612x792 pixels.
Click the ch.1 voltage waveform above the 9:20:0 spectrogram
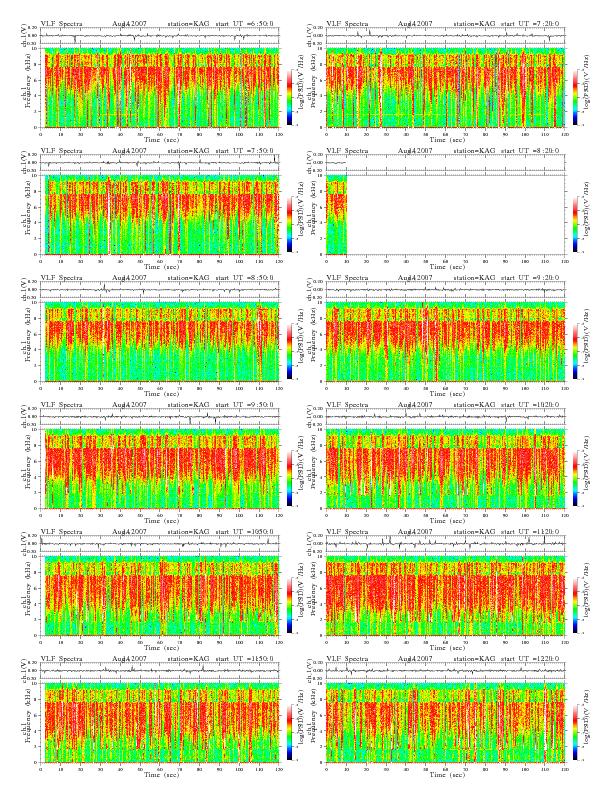click(x=445, y=289)
